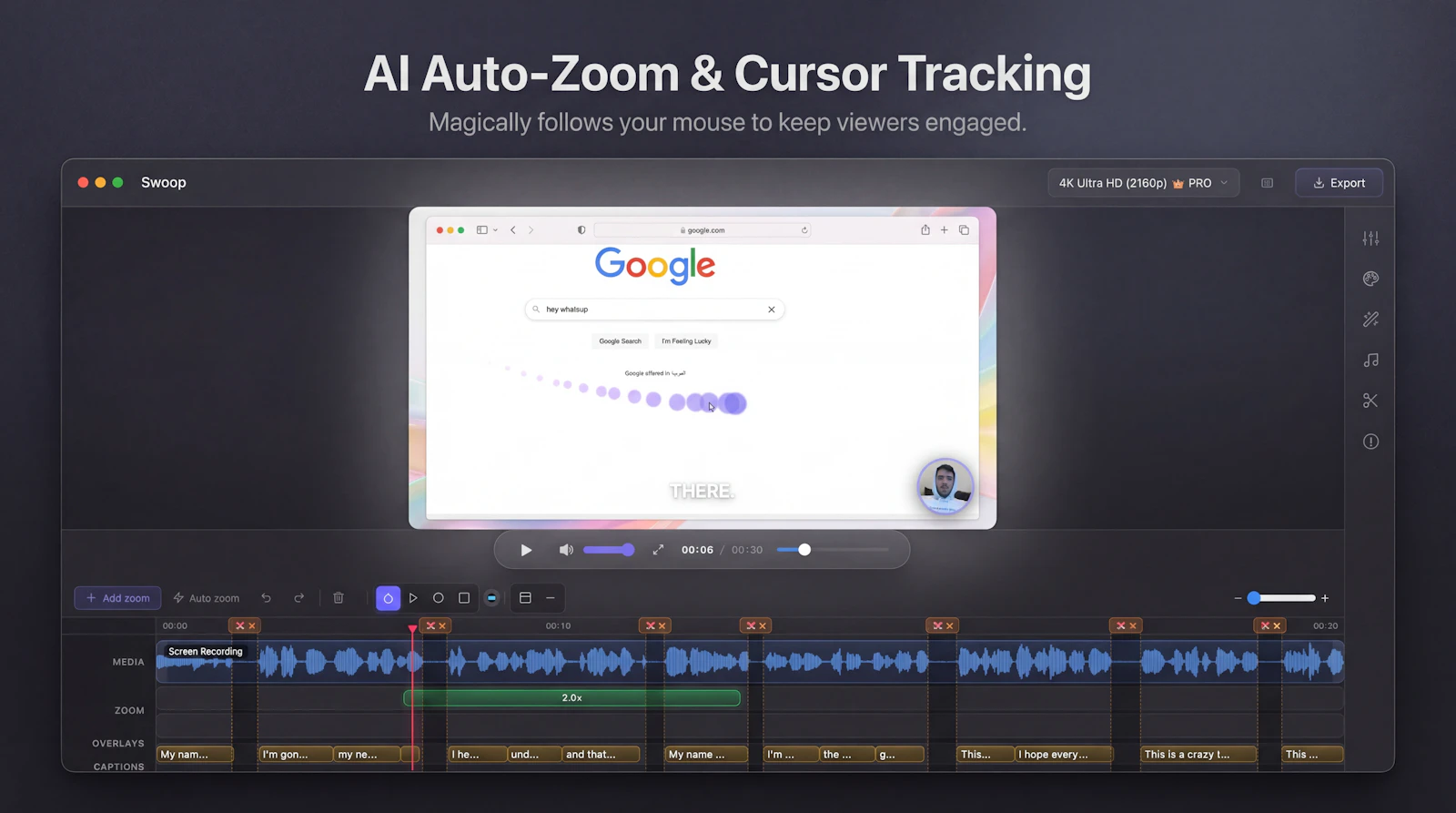The width and height of the screenshot is (1456, 813).
Task: Click the ZOOM track label
Action: [129, 710]
